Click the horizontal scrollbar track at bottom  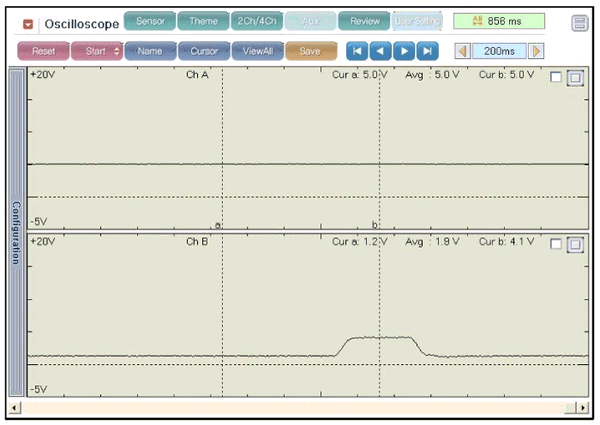click(x=300, y=408)
